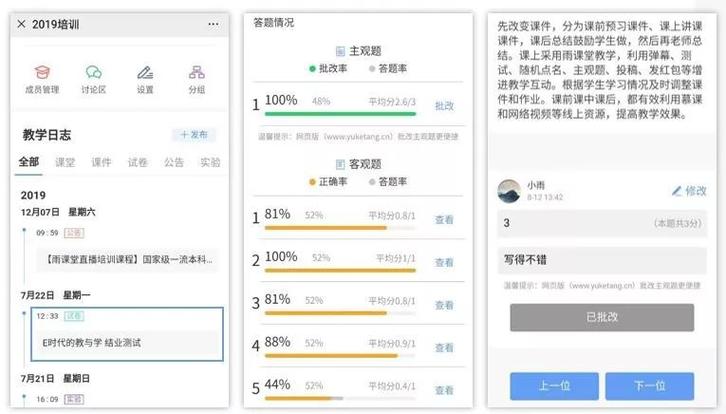Go to 上一位 previous student
The width and height of the screenshot is (726, 414).
coord(554,386)
